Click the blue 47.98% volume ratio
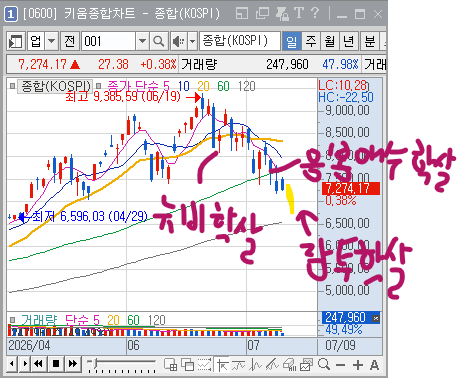Image resolution: width=457 pixels, height=378 pixels. pos(340,64)
